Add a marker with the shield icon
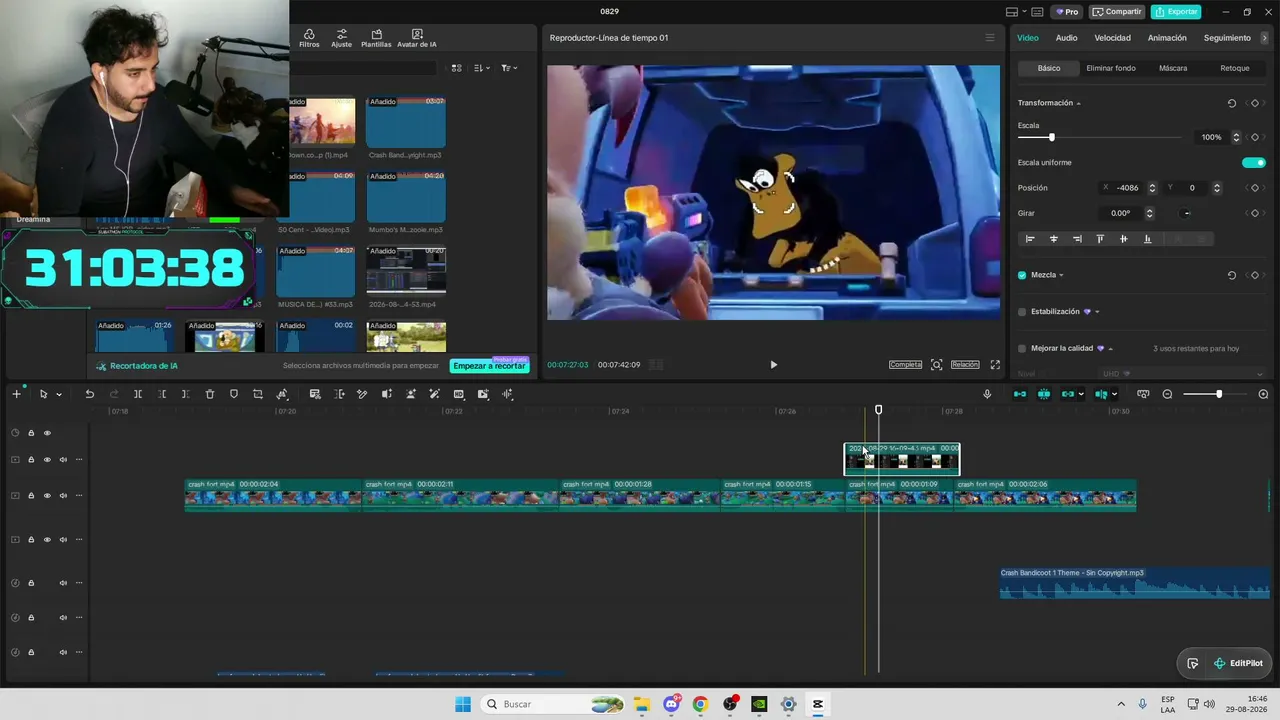This screenshot has height=720, width=1280. 234,394
